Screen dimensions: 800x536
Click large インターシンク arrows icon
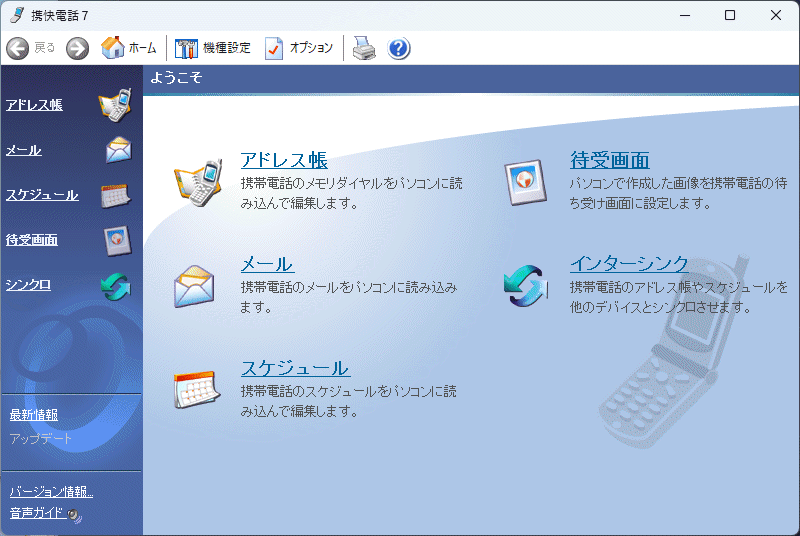pos(526,286)
